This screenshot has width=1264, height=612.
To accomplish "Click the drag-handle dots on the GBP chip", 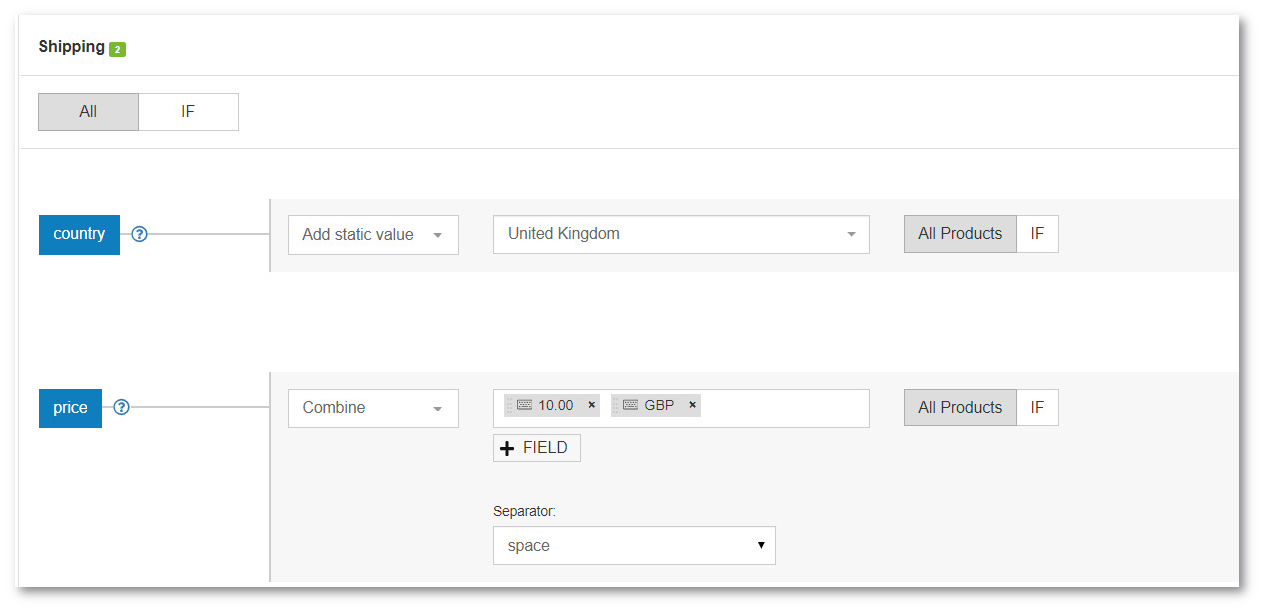I will coord(614,404).
